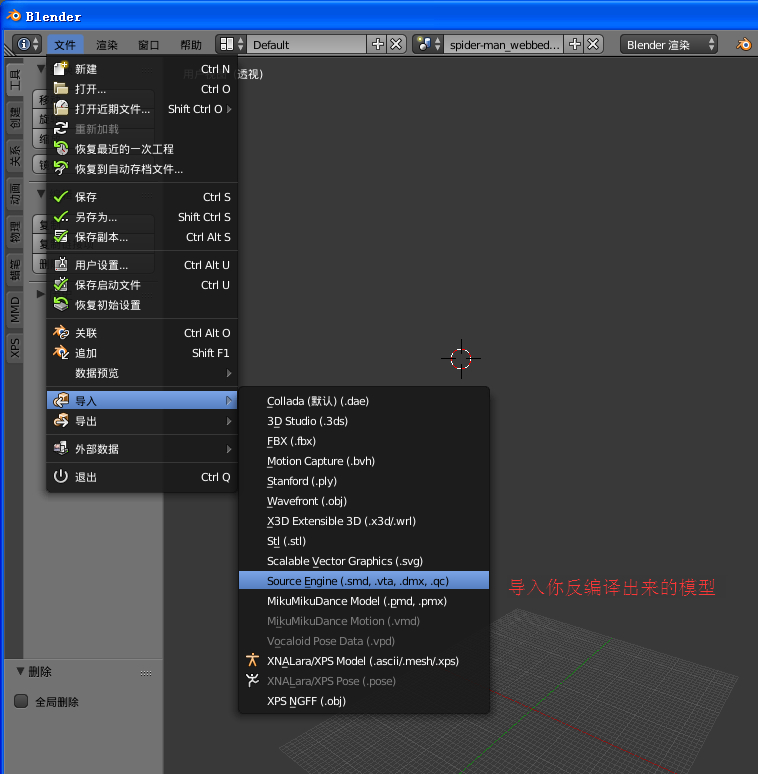Image resolution: width=758 pixels, height=774 pixels.
Task: Expand the 导出 (Export) submenu
Action: [142, 421]
